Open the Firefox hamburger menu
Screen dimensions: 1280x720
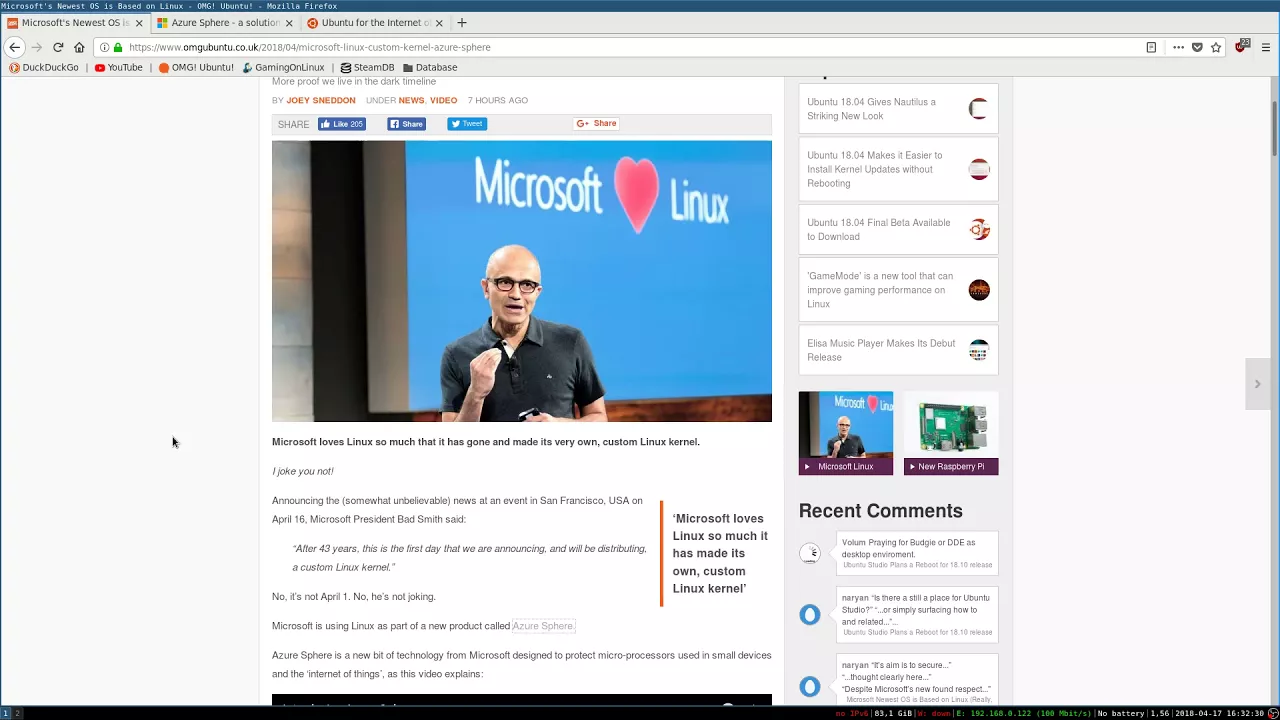(x=1266, y=47)
